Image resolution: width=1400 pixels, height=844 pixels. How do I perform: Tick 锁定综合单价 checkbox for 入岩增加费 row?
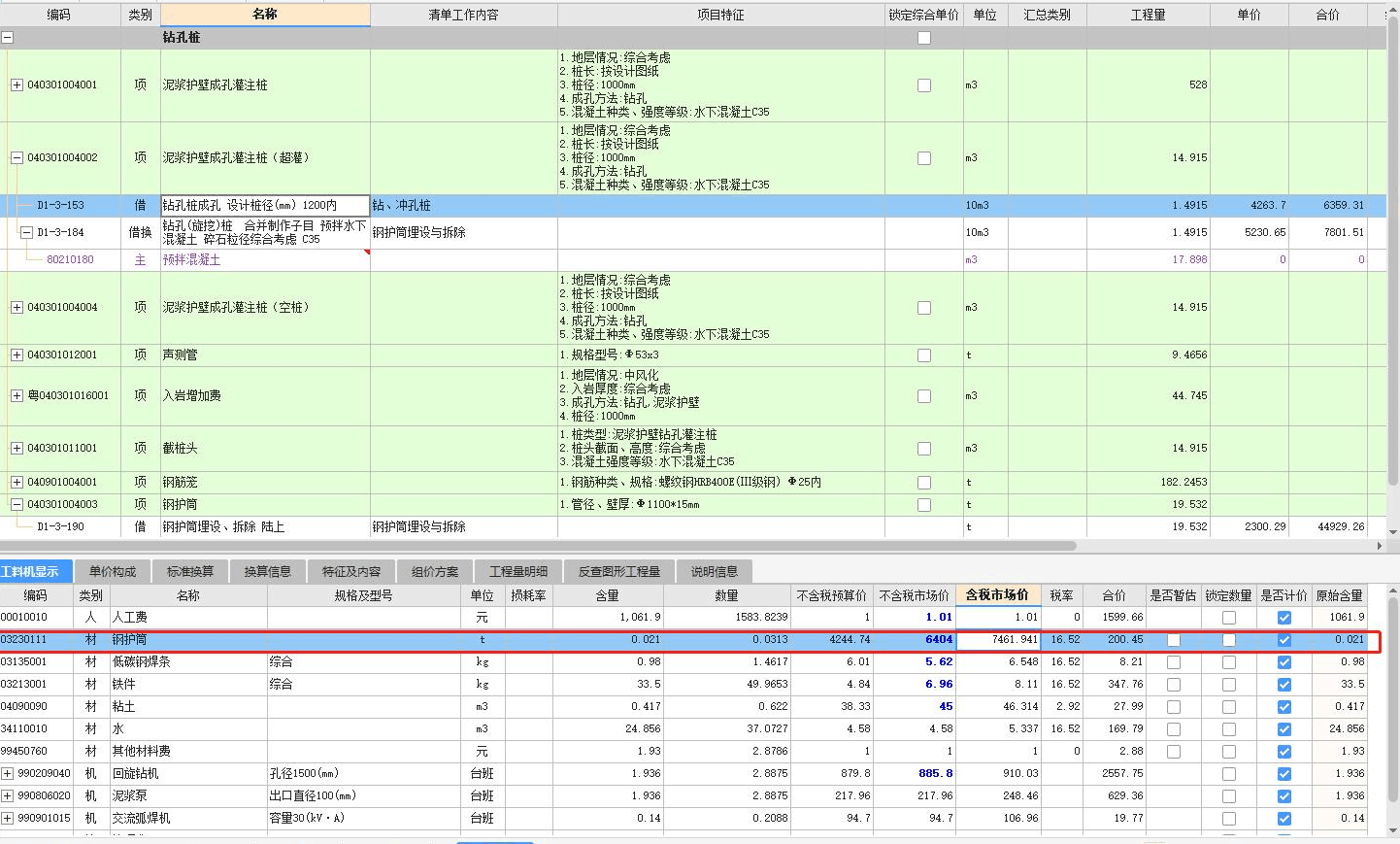(924, 395)
